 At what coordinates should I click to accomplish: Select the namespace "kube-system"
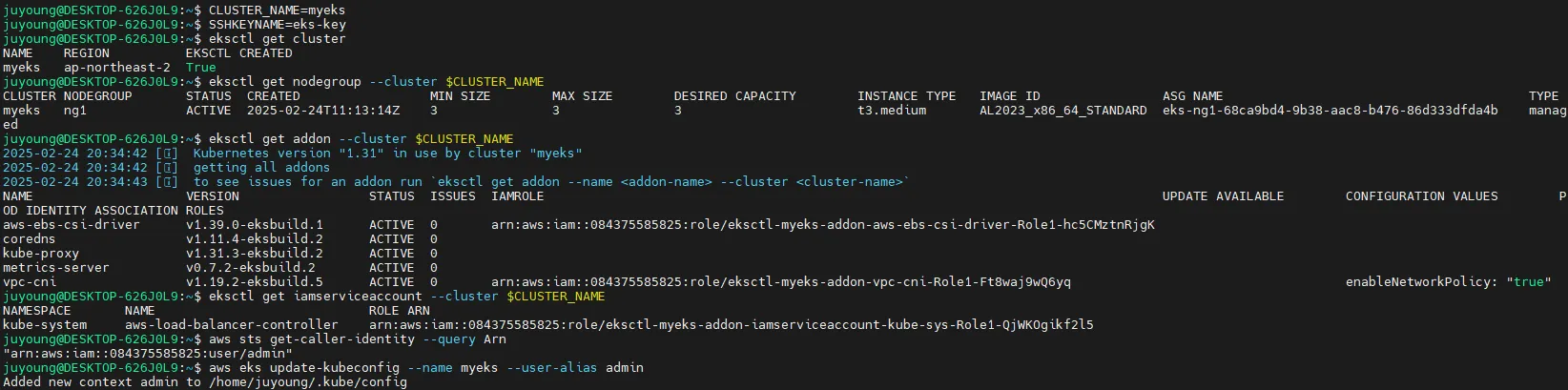(45, 325)
